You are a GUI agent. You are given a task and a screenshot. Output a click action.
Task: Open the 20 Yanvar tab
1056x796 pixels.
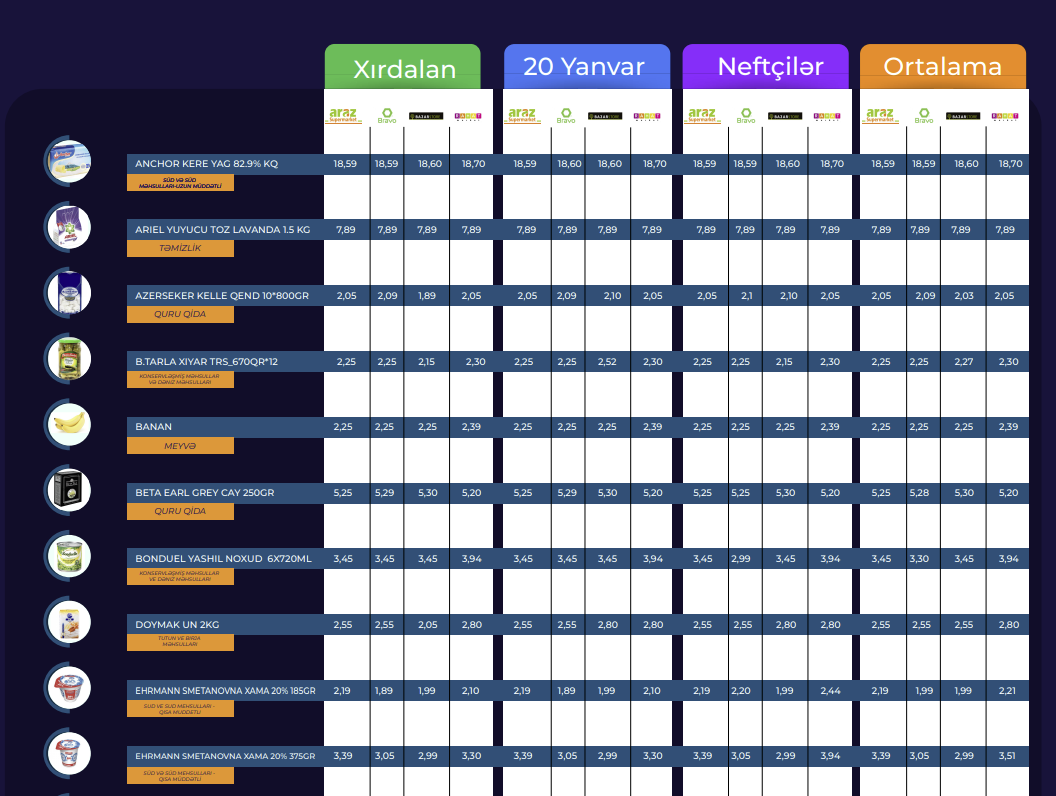click(587, 67)
